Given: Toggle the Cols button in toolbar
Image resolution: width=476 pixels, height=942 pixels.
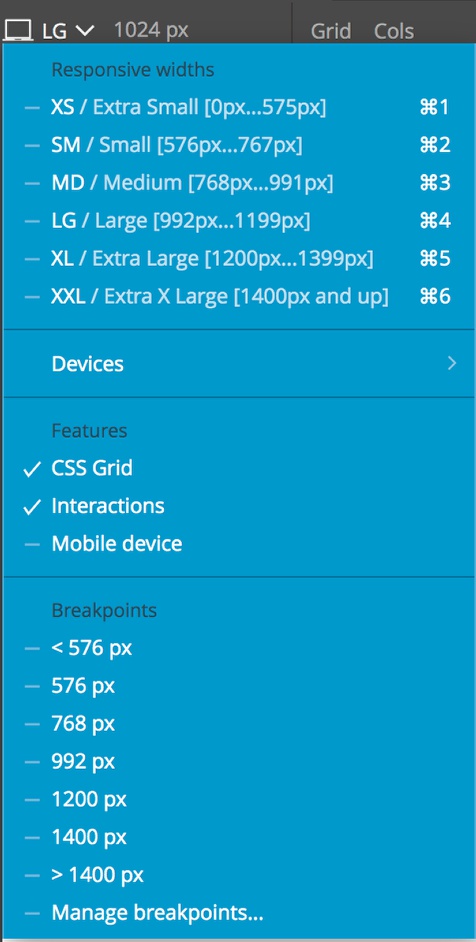Looking at the screenshot, I should [394, 31].
